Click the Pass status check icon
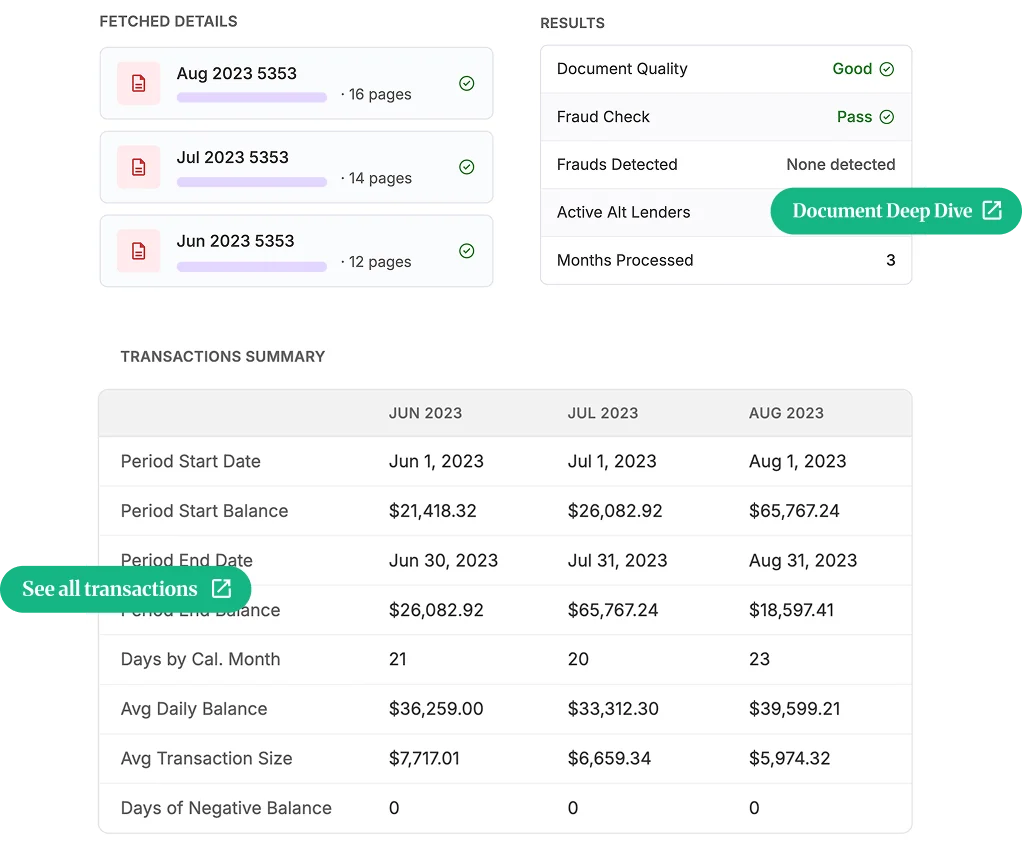 pos(888,117)
